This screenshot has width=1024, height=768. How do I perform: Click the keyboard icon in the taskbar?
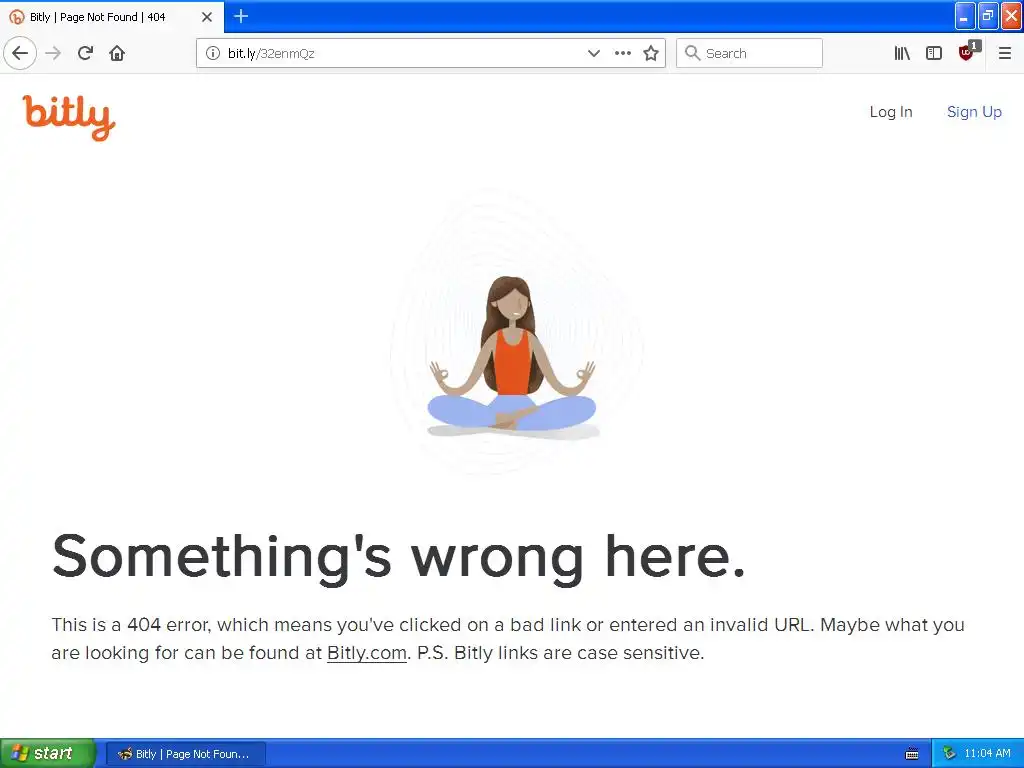(x=912, y=754)
